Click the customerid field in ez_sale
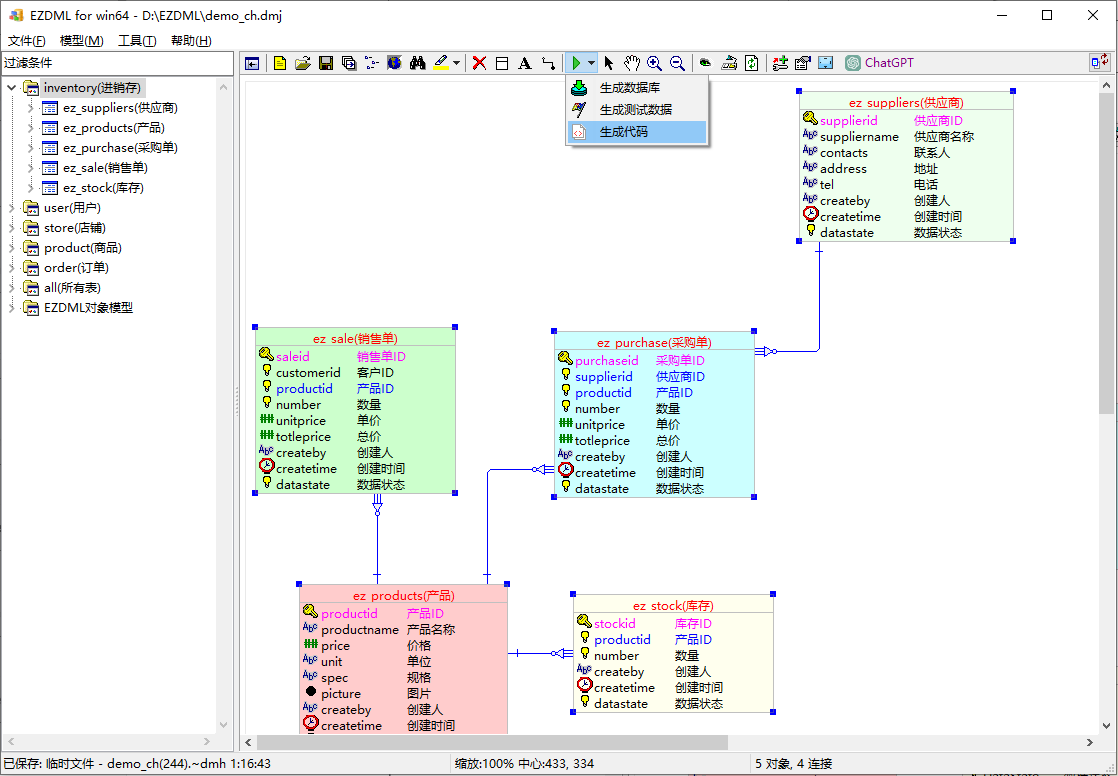The image size is (1118, 776). coord(308,372)
